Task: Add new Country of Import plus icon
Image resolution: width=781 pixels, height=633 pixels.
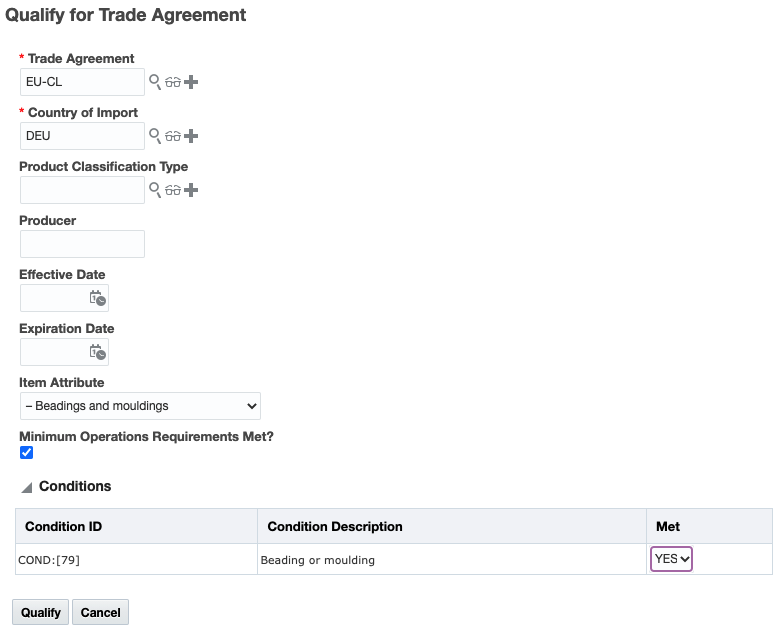Action: (191, 136)
